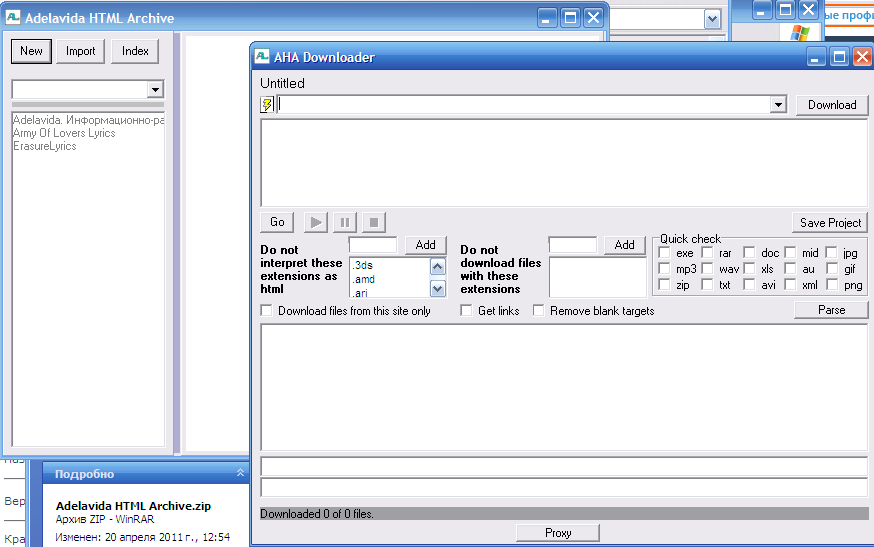Click the Windows flag logo at top right

tap(800, 33)
